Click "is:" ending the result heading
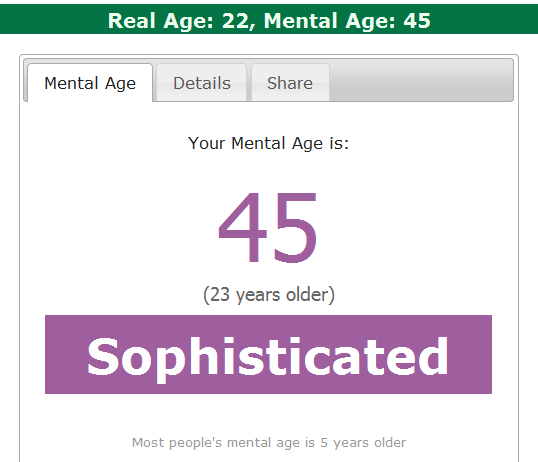Image resolution: width=538 pixels, height=462 pixels. click(339, 143)
